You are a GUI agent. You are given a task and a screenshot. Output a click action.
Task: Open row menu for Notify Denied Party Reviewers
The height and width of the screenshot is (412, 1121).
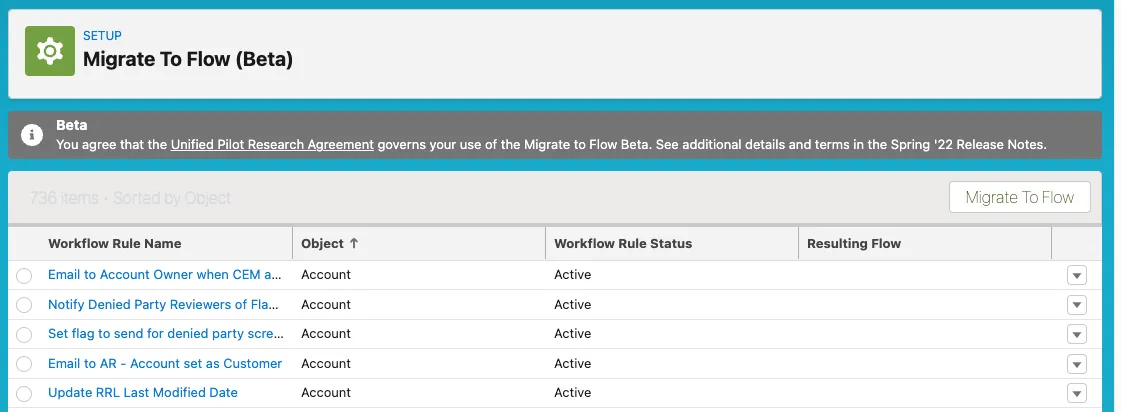coord(1077,305)
